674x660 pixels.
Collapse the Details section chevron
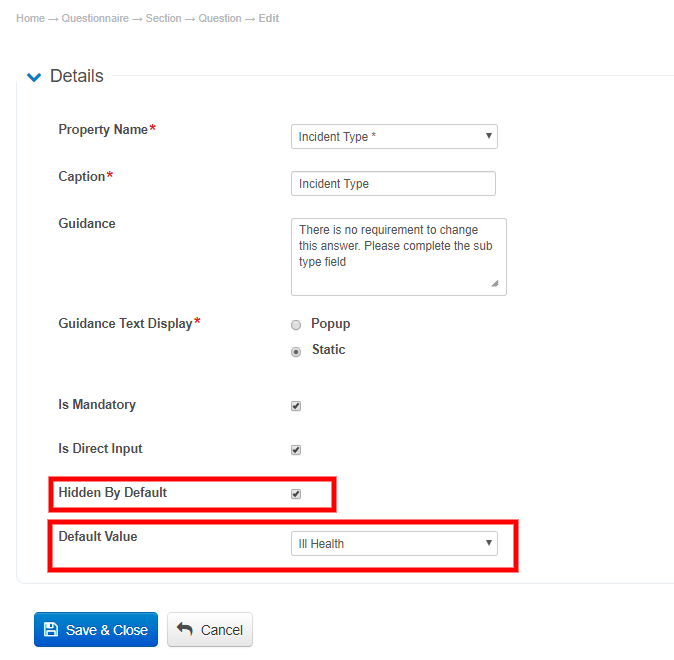34,77
